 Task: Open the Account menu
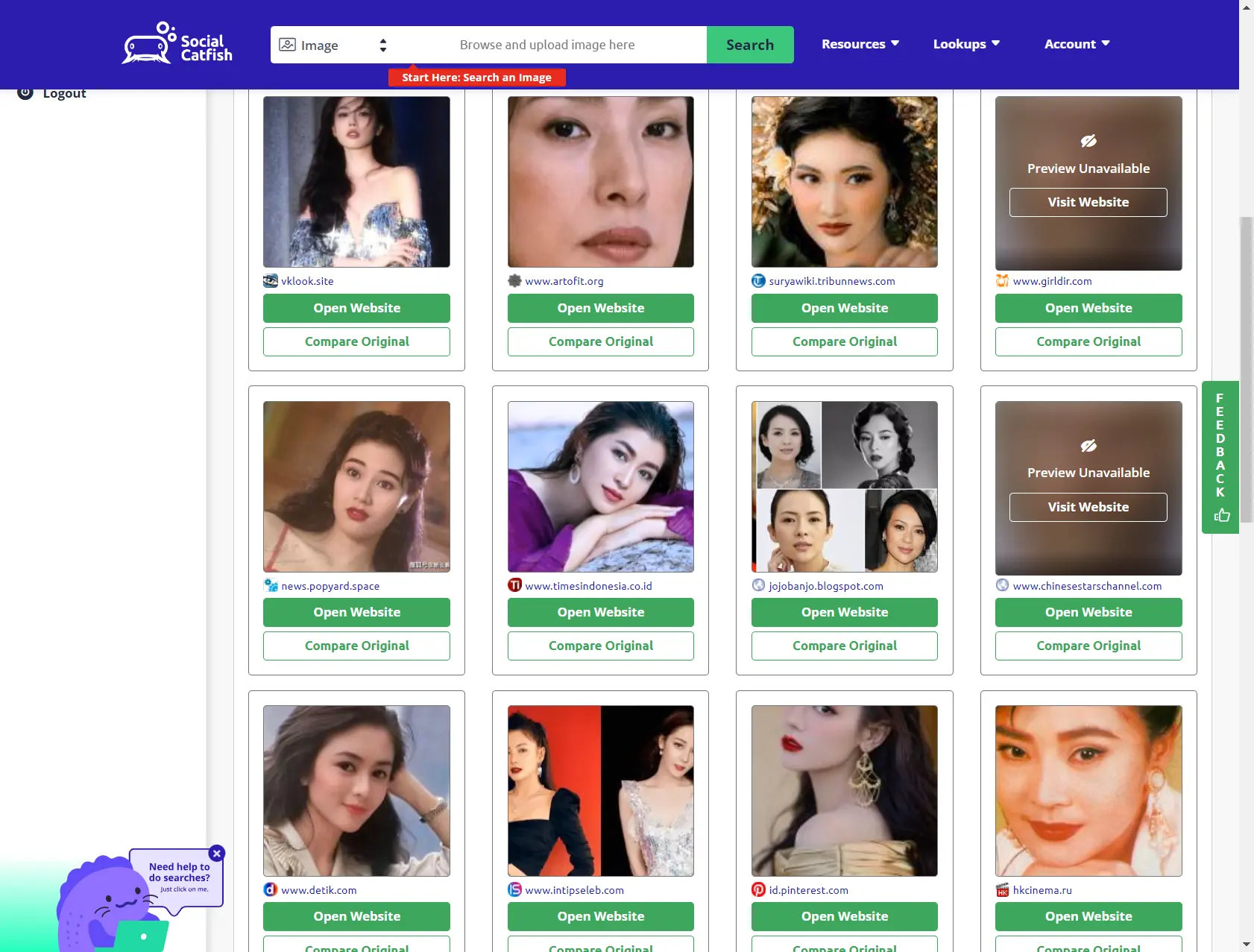point(1077,44)
